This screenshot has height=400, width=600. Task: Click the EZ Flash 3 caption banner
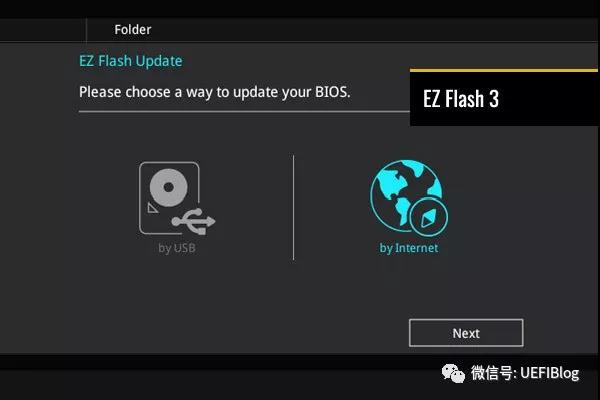coord(504,99)
